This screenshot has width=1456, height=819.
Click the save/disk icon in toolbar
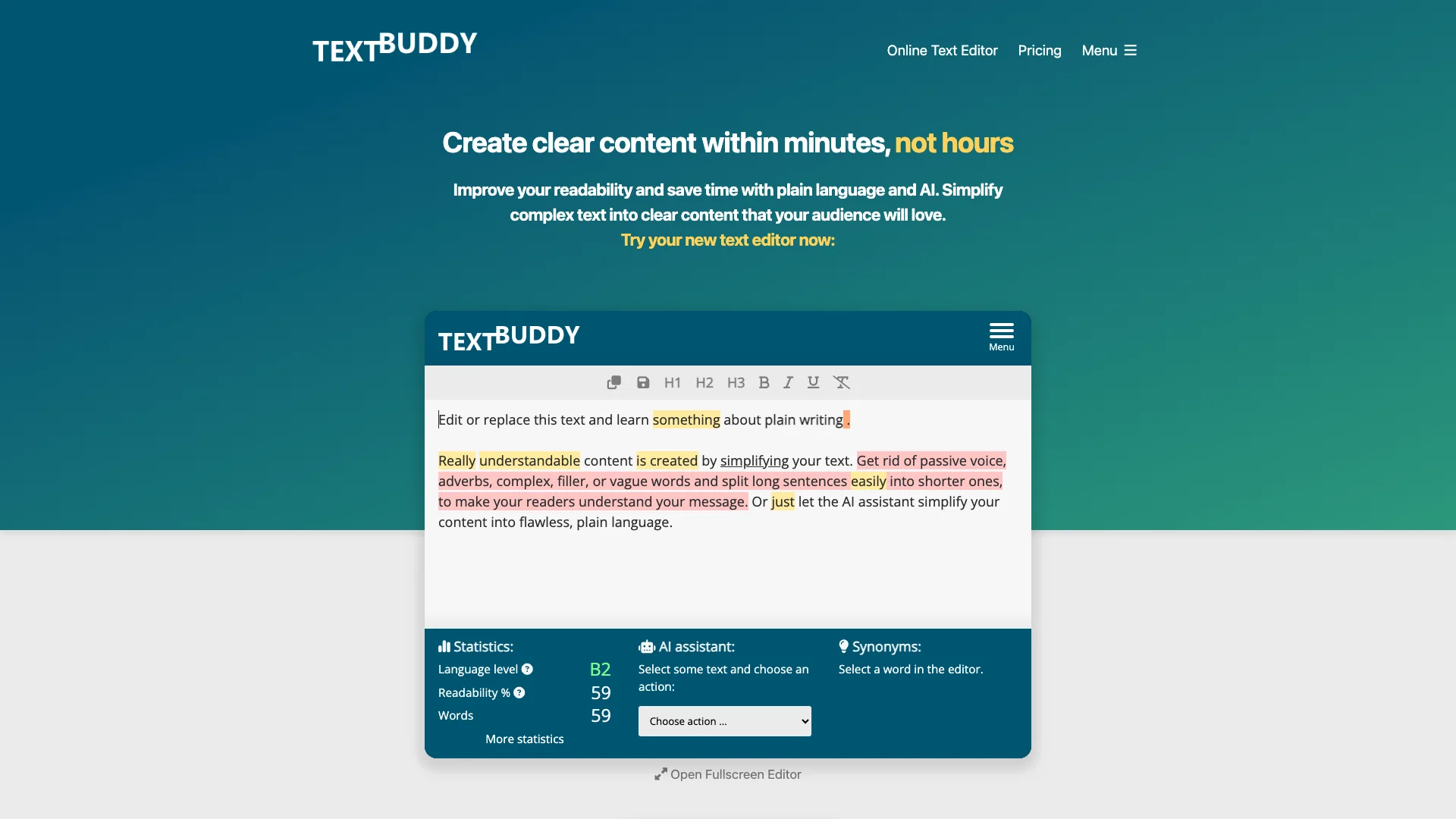click(x=642, y=383)
